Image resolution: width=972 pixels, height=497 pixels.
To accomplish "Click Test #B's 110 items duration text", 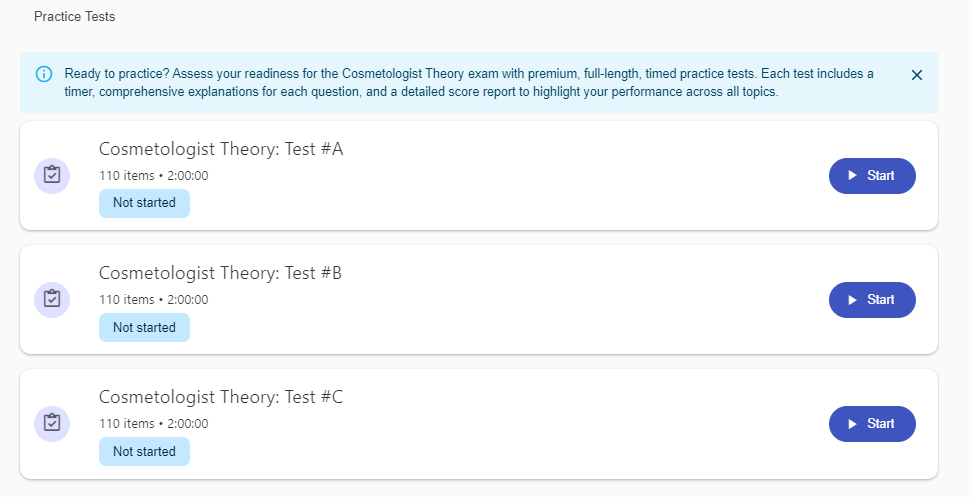I will [x=153, y=300].
